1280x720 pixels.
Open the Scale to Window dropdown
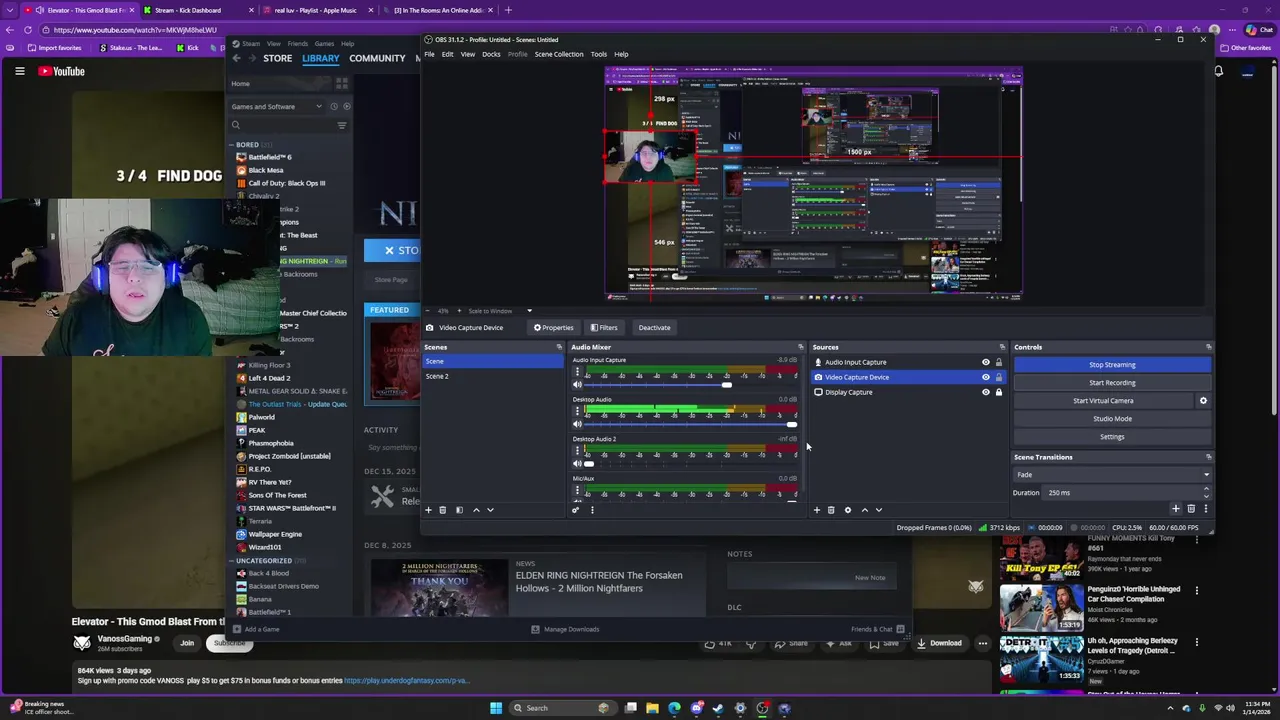pos(500,311)
